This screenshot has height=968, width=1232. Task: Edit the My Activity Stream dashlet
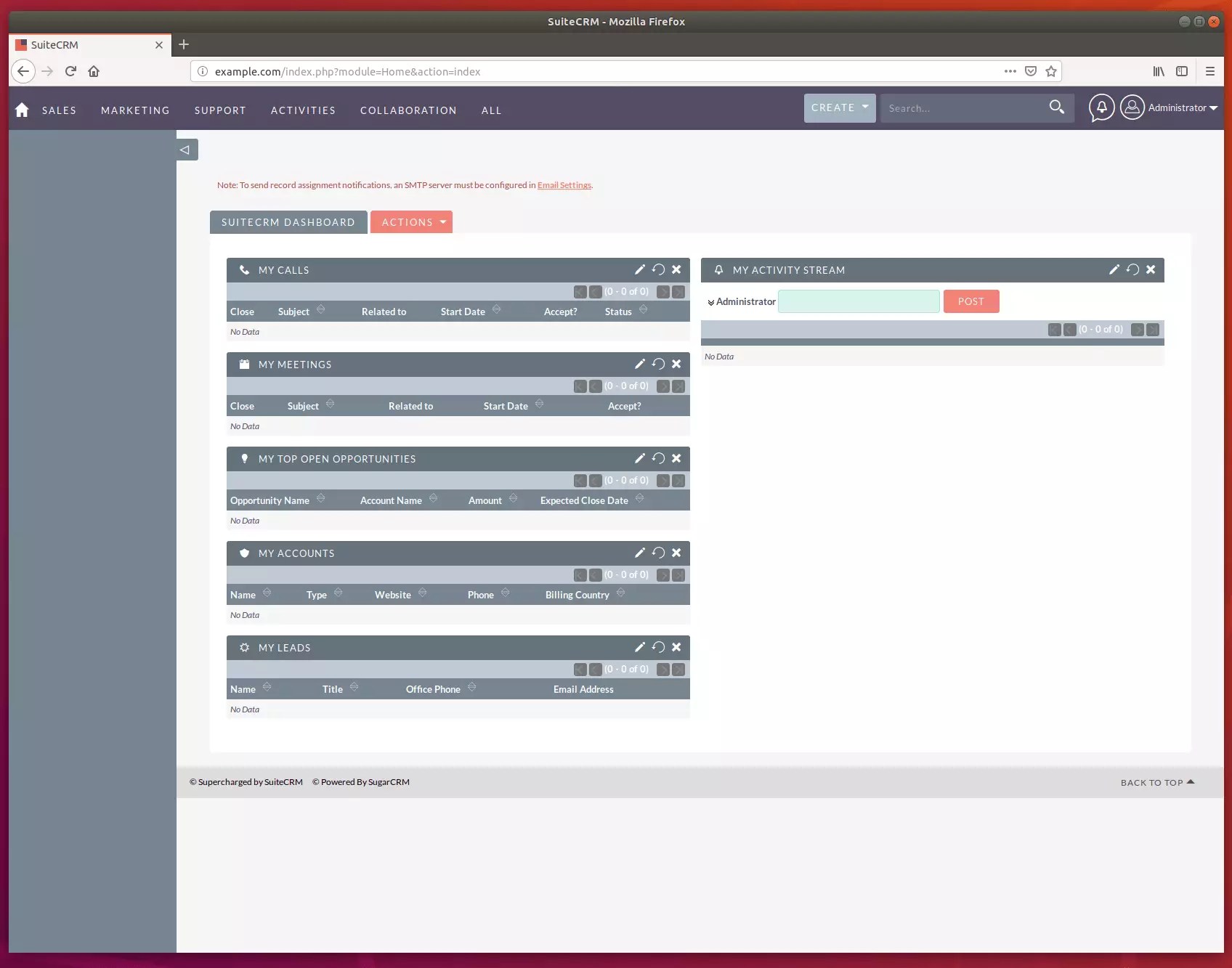[1114, 269]
